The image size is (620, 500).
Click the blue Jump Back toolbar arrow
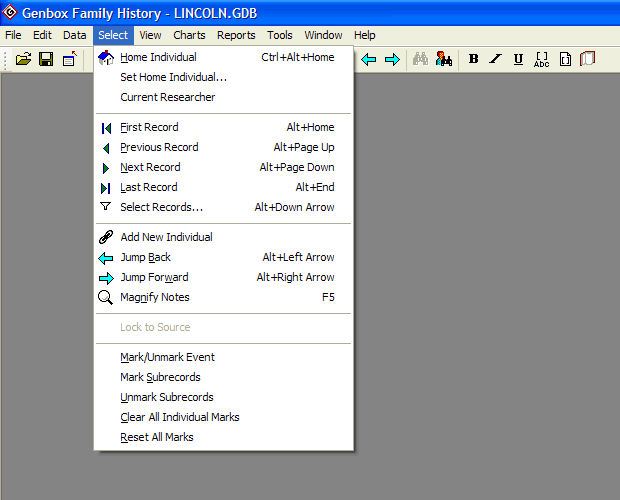coord(369,59)
